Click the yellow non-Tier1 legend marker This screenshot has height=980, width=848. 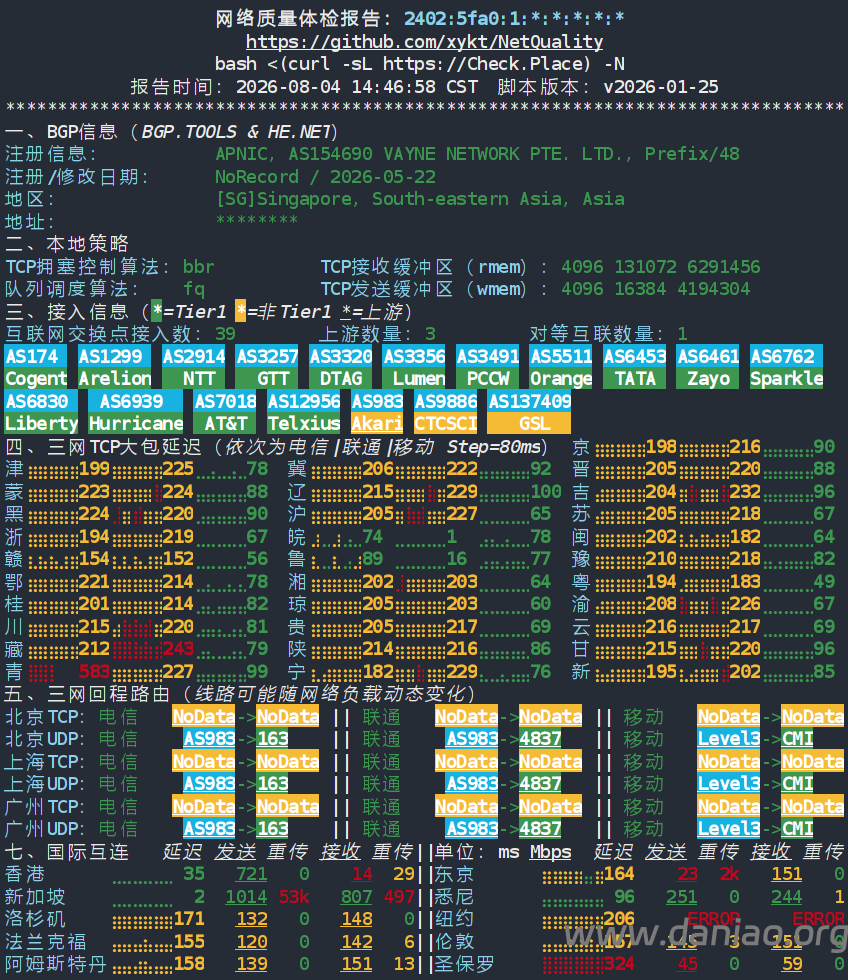click(x=241, y=311)
